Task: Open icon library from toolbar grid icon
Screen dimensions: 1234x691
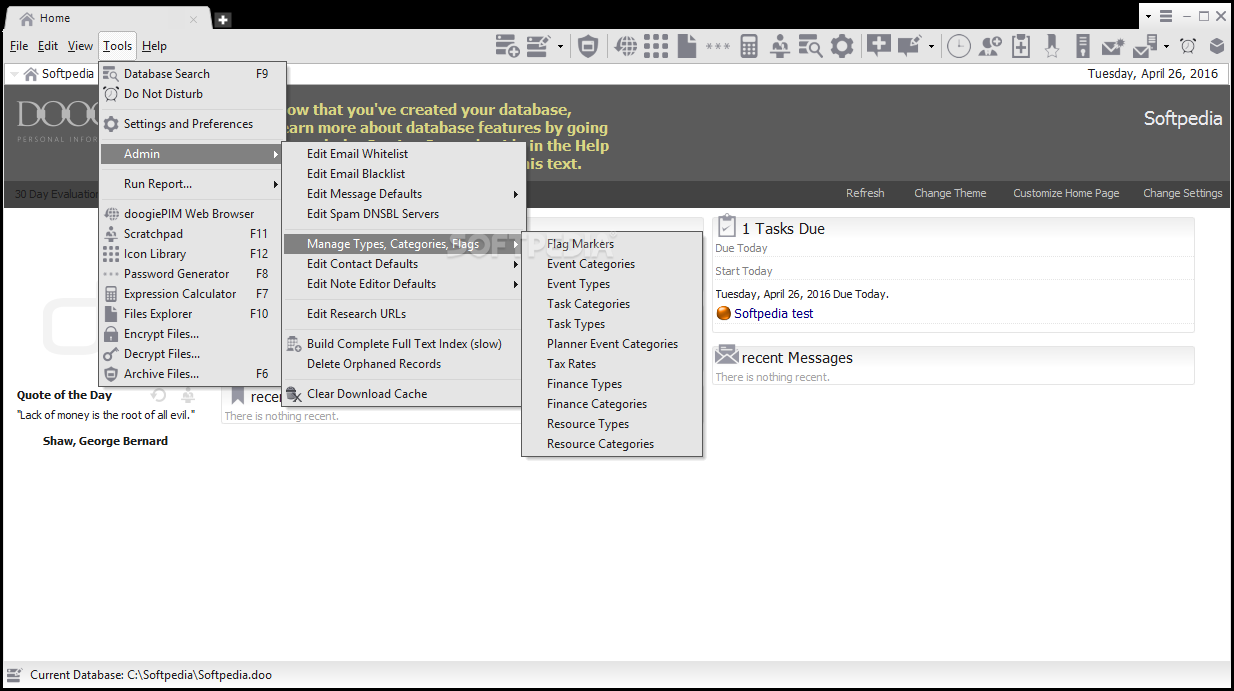Action: (656, 46)
